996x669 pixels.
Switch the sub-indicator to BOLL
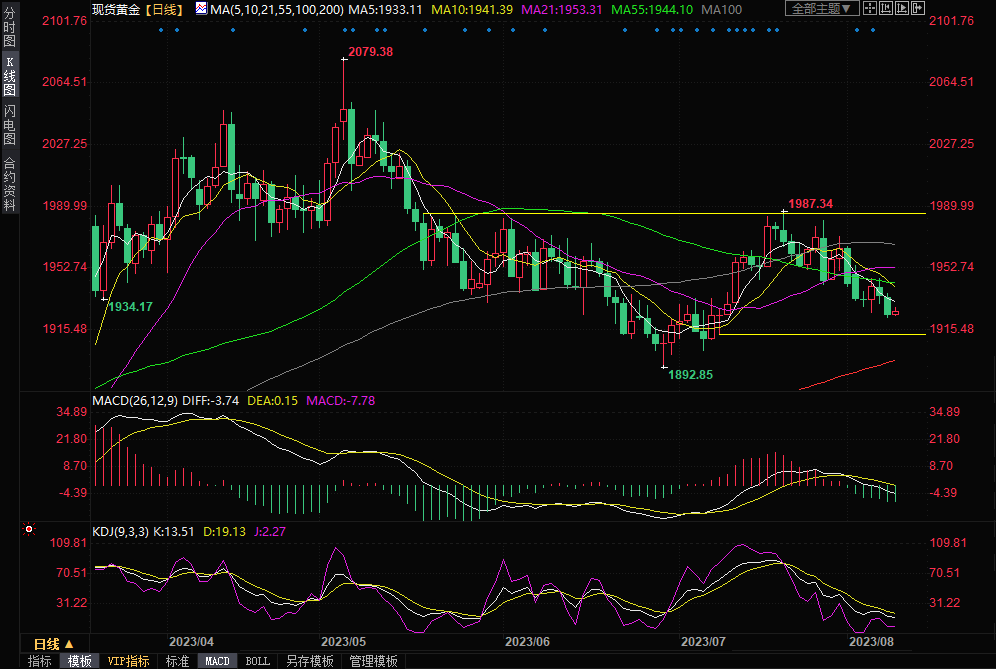(258, 661)
